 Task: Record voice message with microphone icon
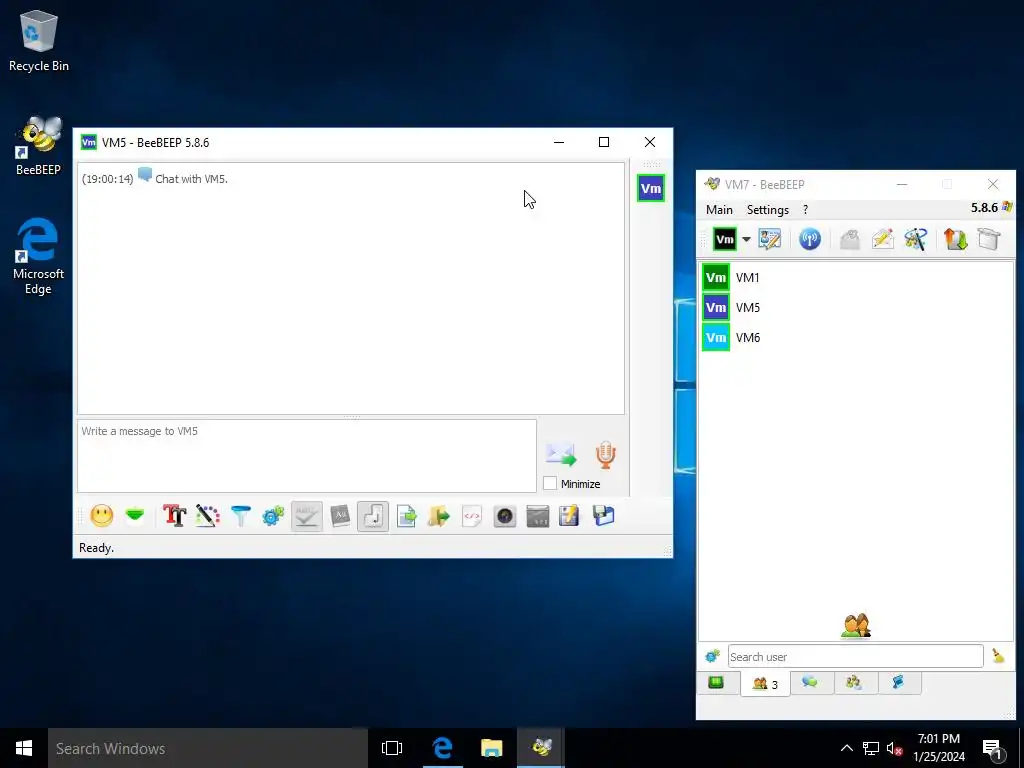point(605,455)
